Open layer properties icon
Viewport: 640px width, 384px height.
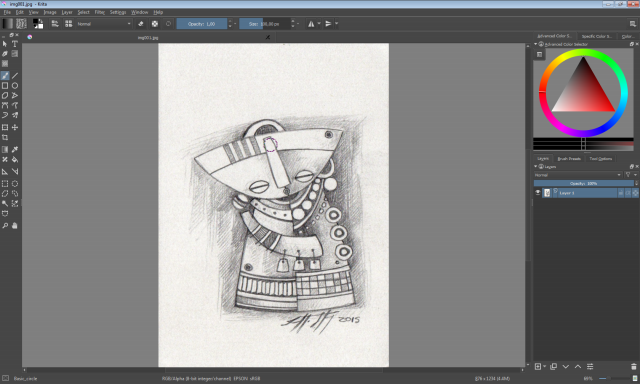coord(590,366)
